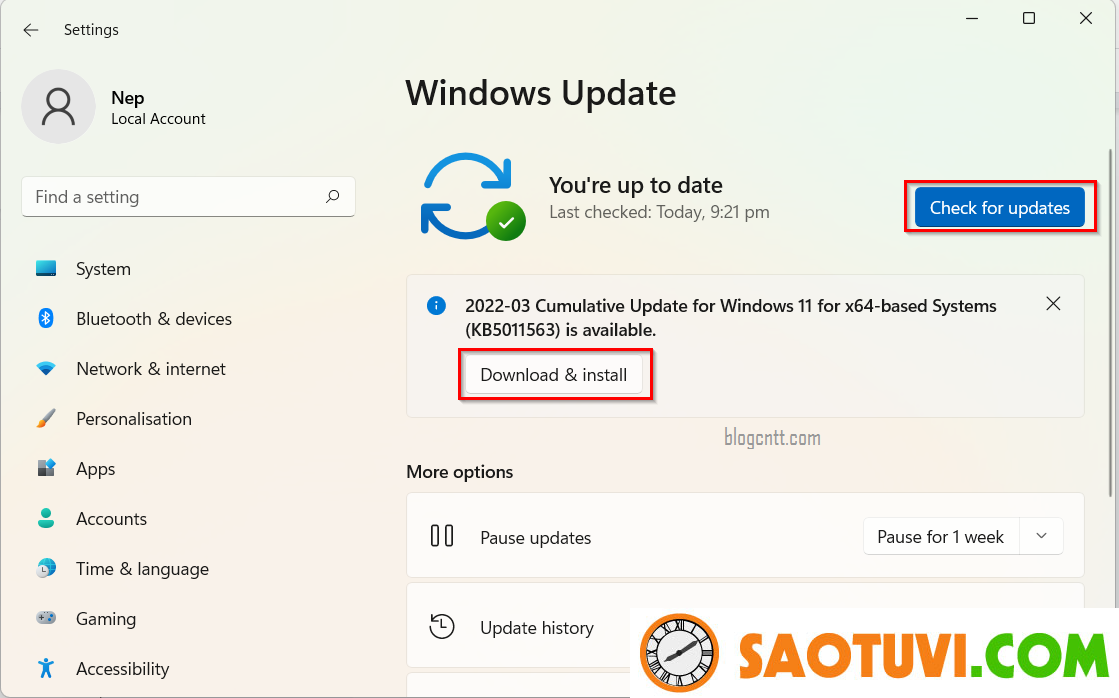Expand the pause duration dropdown chevron
This screenshot has height=698, width=1119.
click(x=1041, y=537)
